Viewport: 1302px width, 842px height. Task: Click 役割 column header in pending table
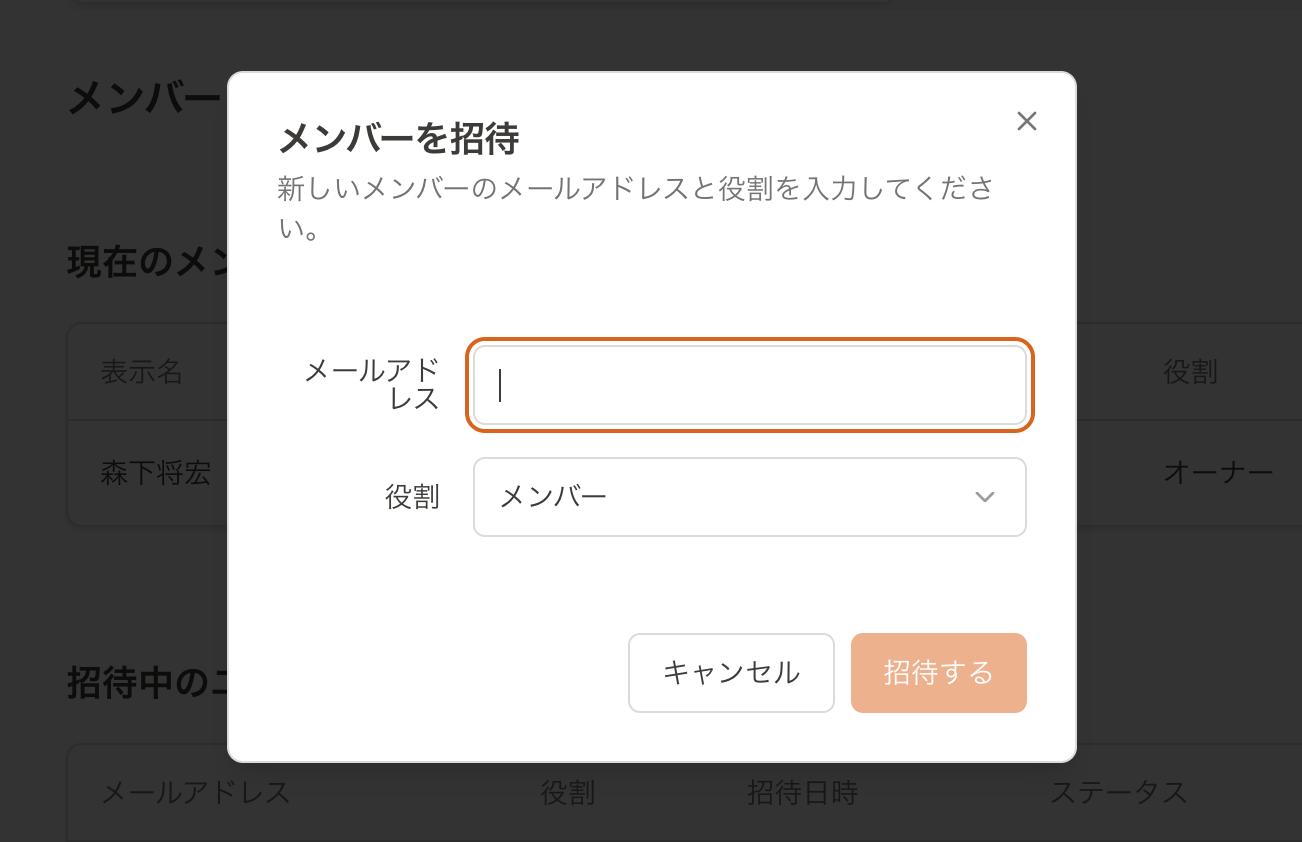point(567,793)
